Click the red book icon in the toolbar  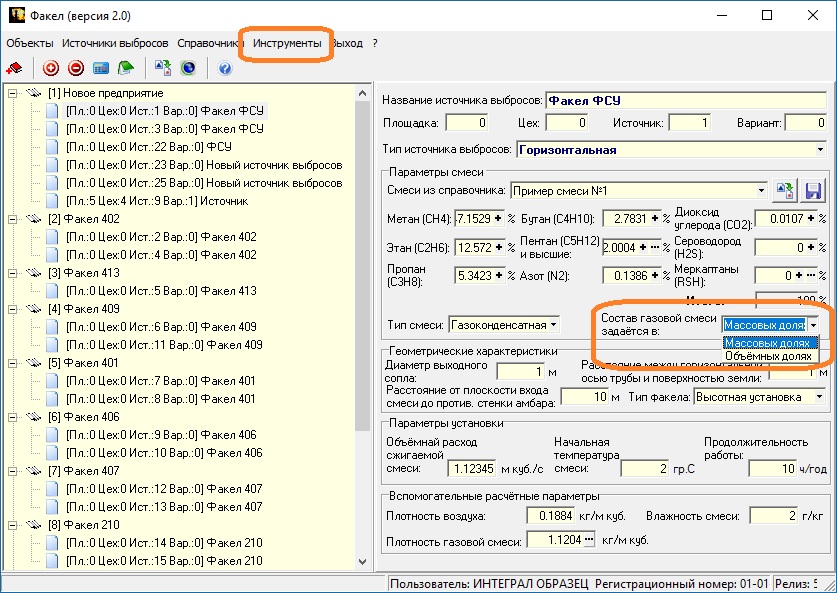pos(15,69)
